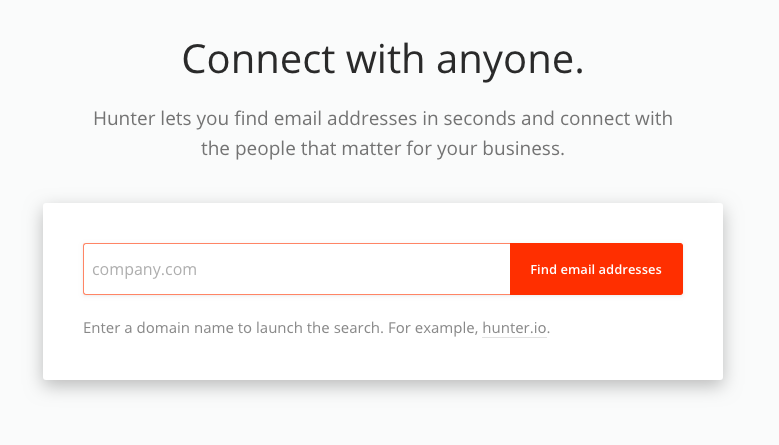Select the "Enter a domain name" helper text

click(x=158, y=327)
